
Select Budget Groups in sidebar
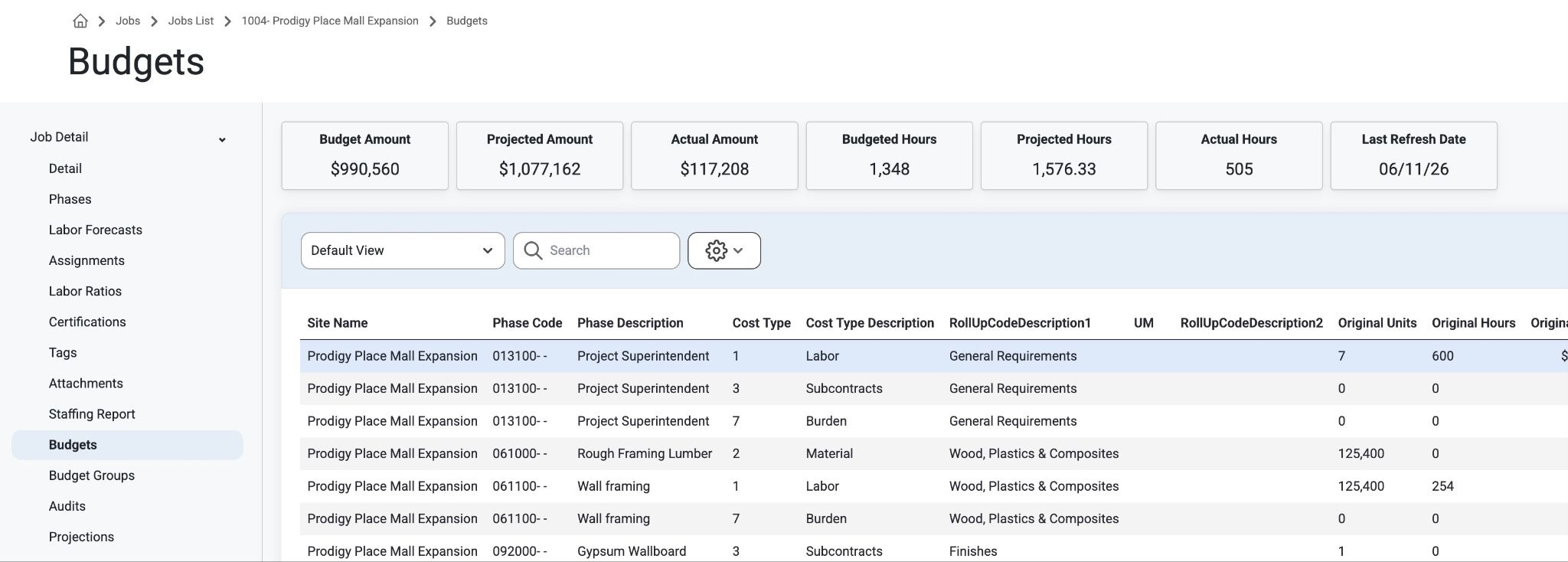pyautogui.click(x=92, y=475)
